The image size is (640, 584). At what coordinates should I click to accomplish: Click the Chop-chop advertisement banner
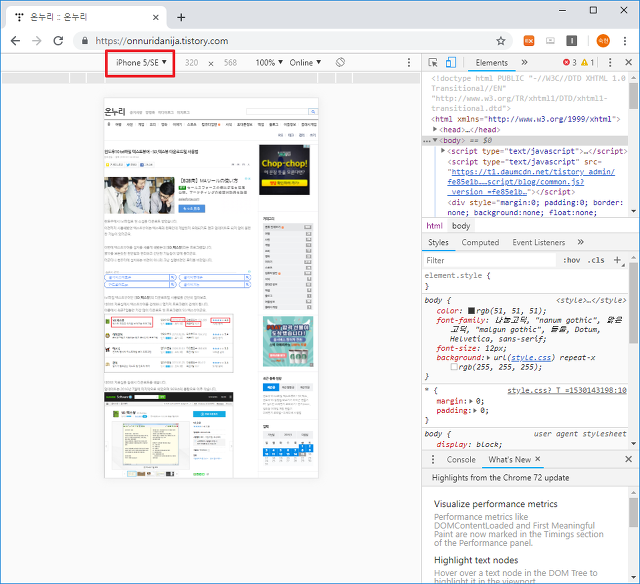click(284, 170)
